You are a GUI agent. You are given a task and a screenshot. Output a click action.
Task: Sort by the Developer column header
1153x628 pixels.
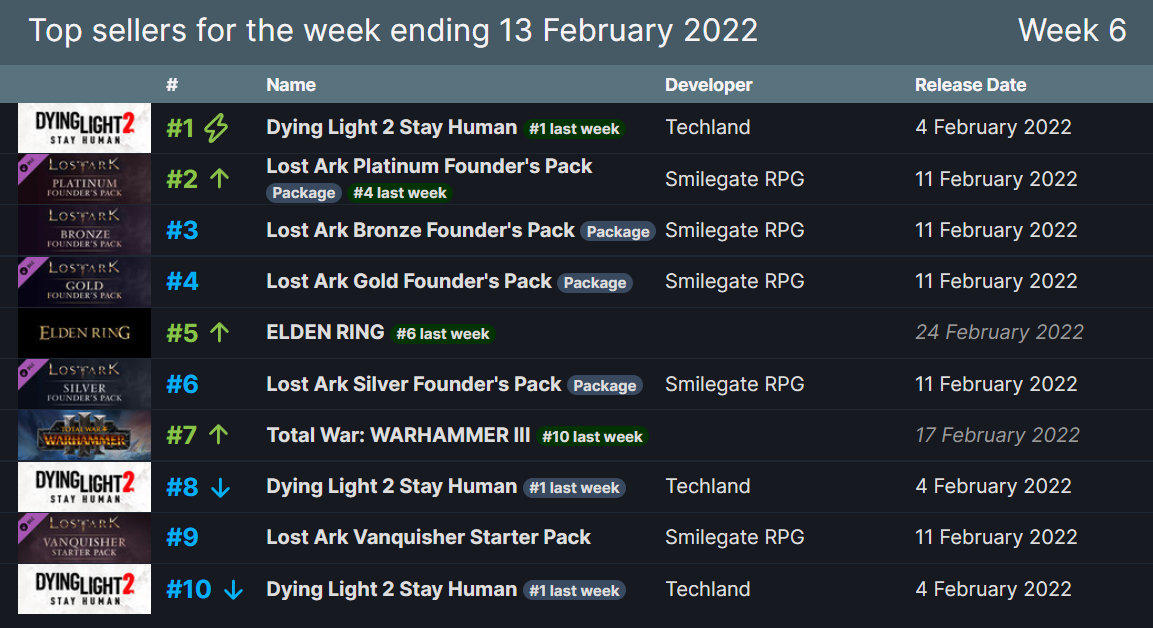pos(708,85)
